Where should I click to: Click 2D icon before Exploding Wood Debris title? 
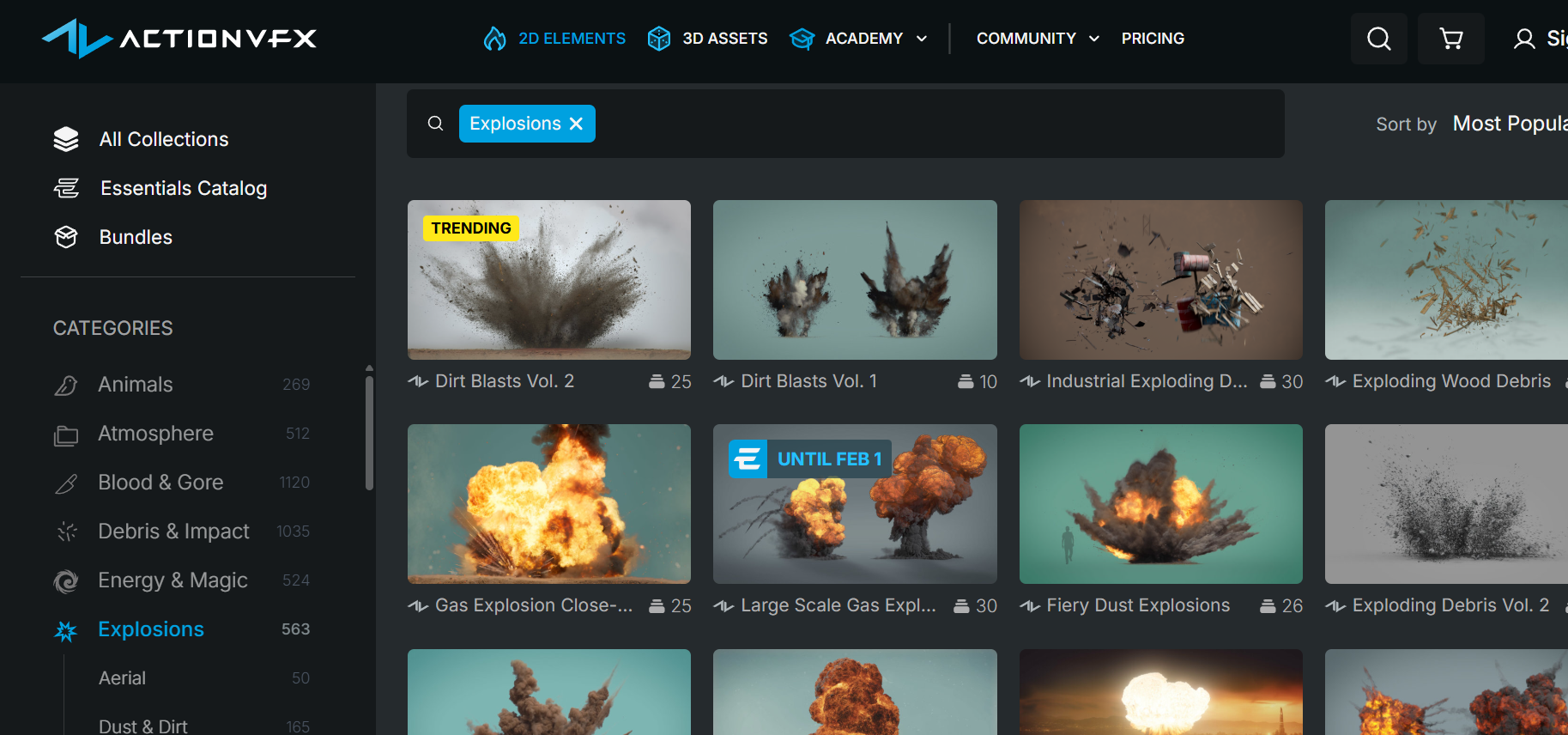coord(1335,381)
